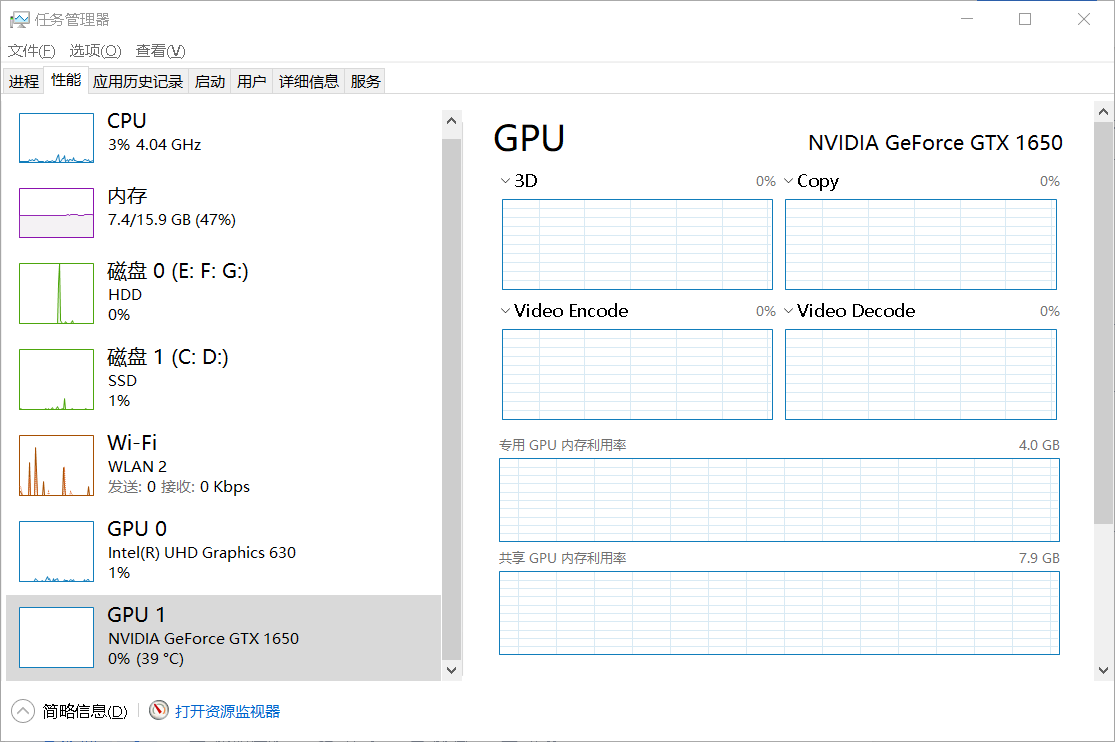Click the device list scrollbar thumb
The image size is (1115, 742).
click(452, 399)
